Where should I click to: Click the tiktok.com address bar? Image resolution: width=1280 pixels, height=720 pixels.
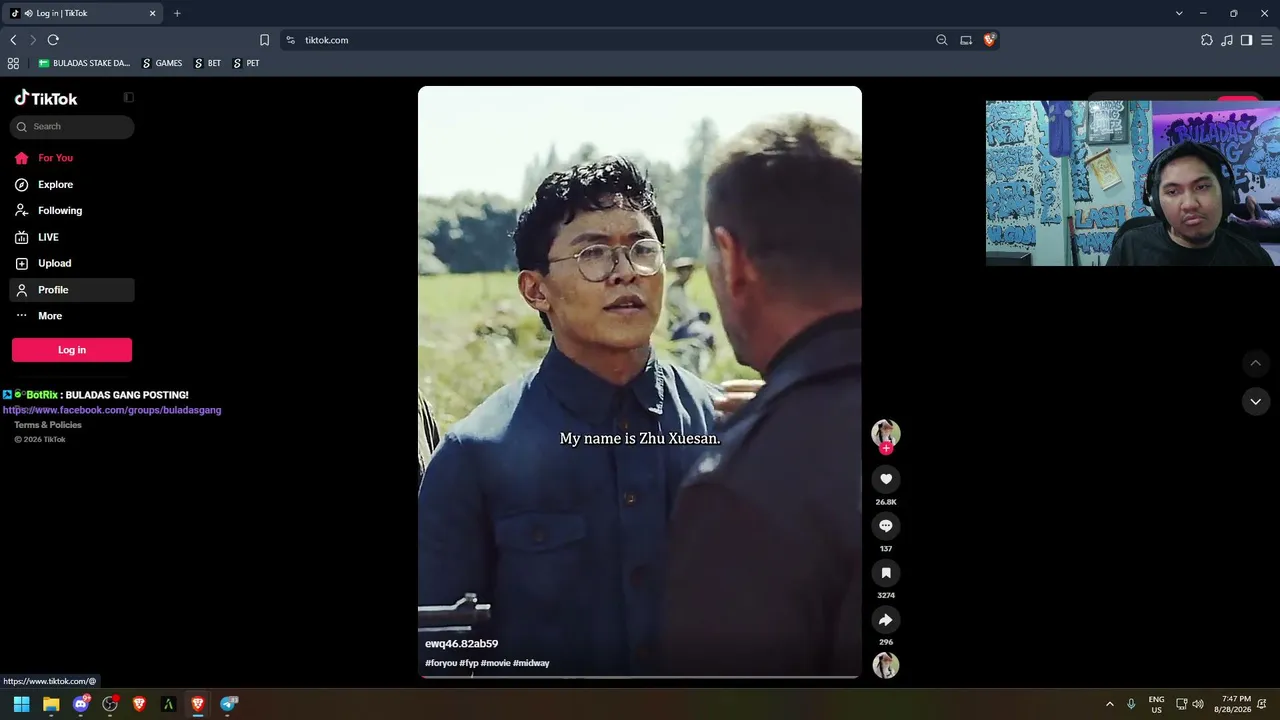pyautogui.click(x=640, y=40)
